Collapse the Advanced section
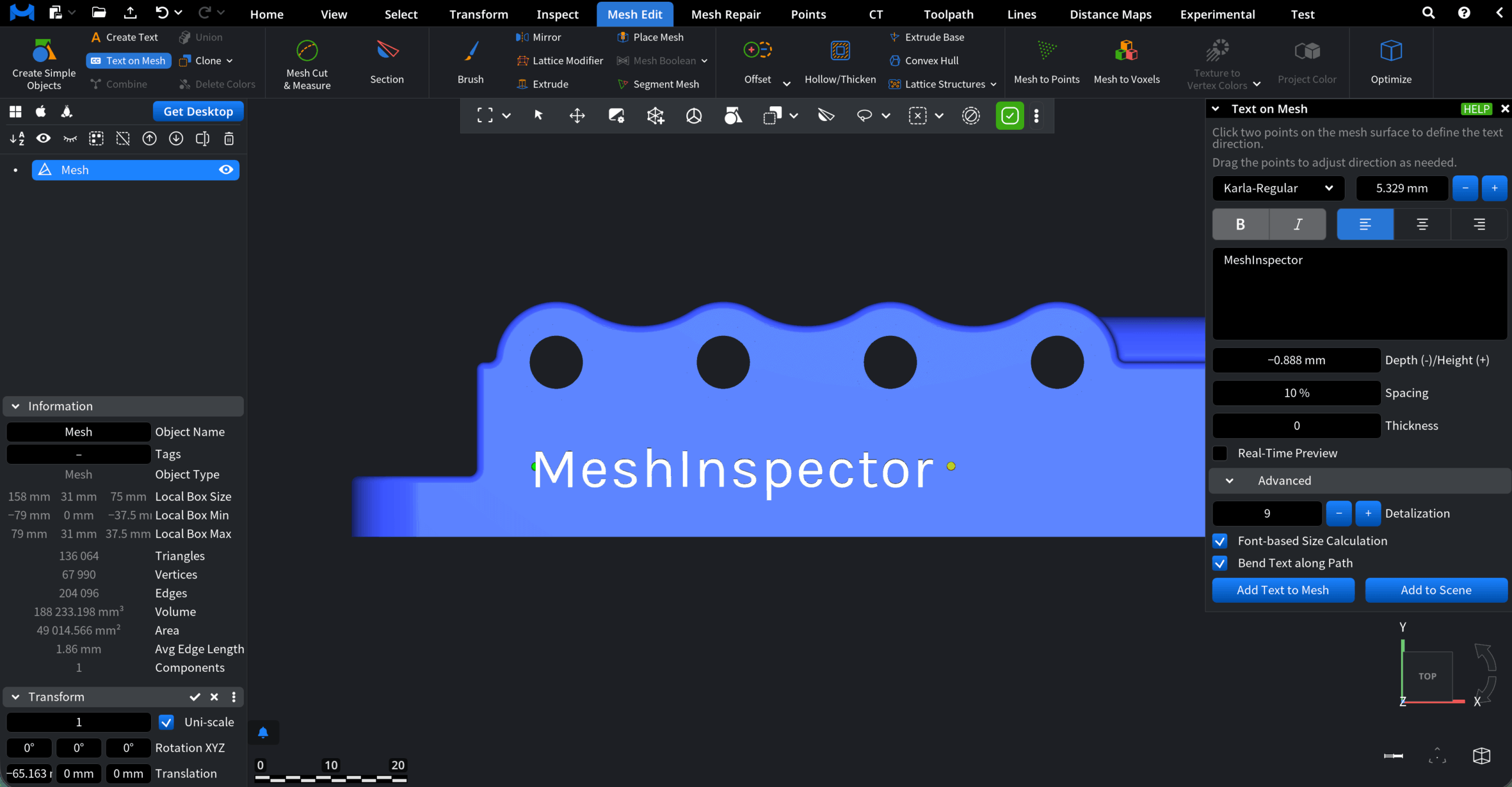Viewport: 1512px width, 787px height. tap(1230, 480)
